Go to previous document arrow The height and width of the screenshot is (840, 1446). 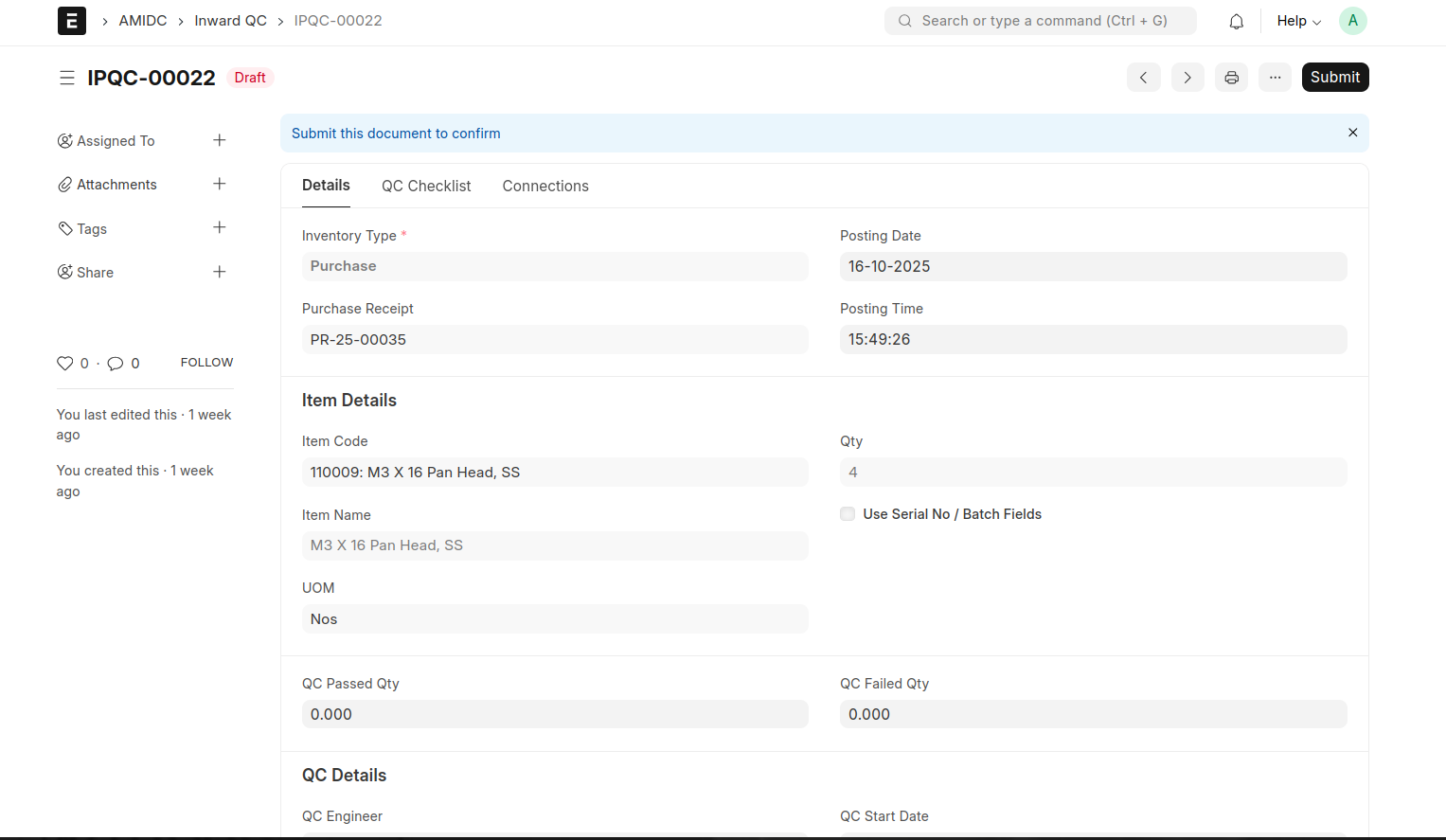(1143, 78)
